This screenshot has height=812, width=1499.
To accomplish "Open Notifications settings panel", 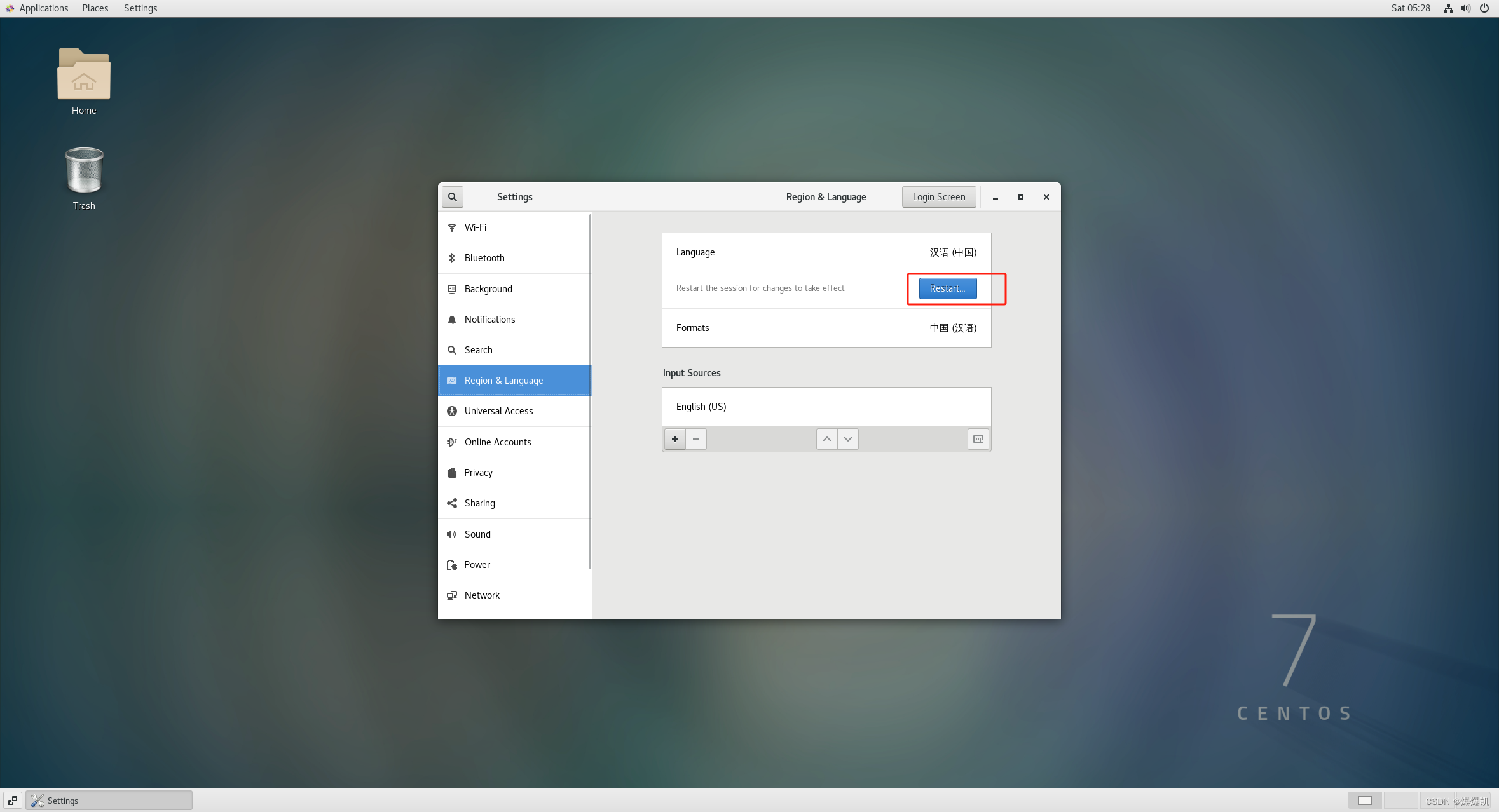I will tap(514, 320).
